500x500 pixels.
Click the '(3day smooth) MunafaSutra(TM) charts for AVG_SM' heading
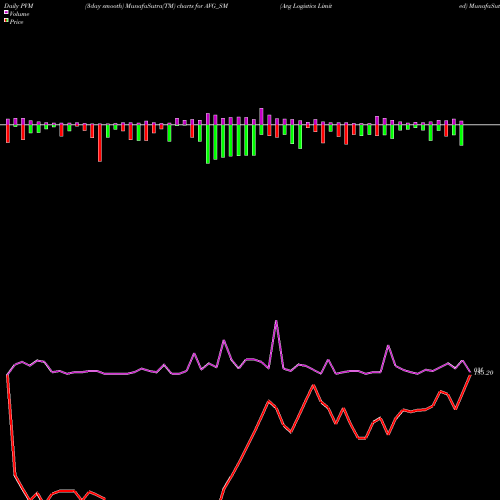coord(156,6)
